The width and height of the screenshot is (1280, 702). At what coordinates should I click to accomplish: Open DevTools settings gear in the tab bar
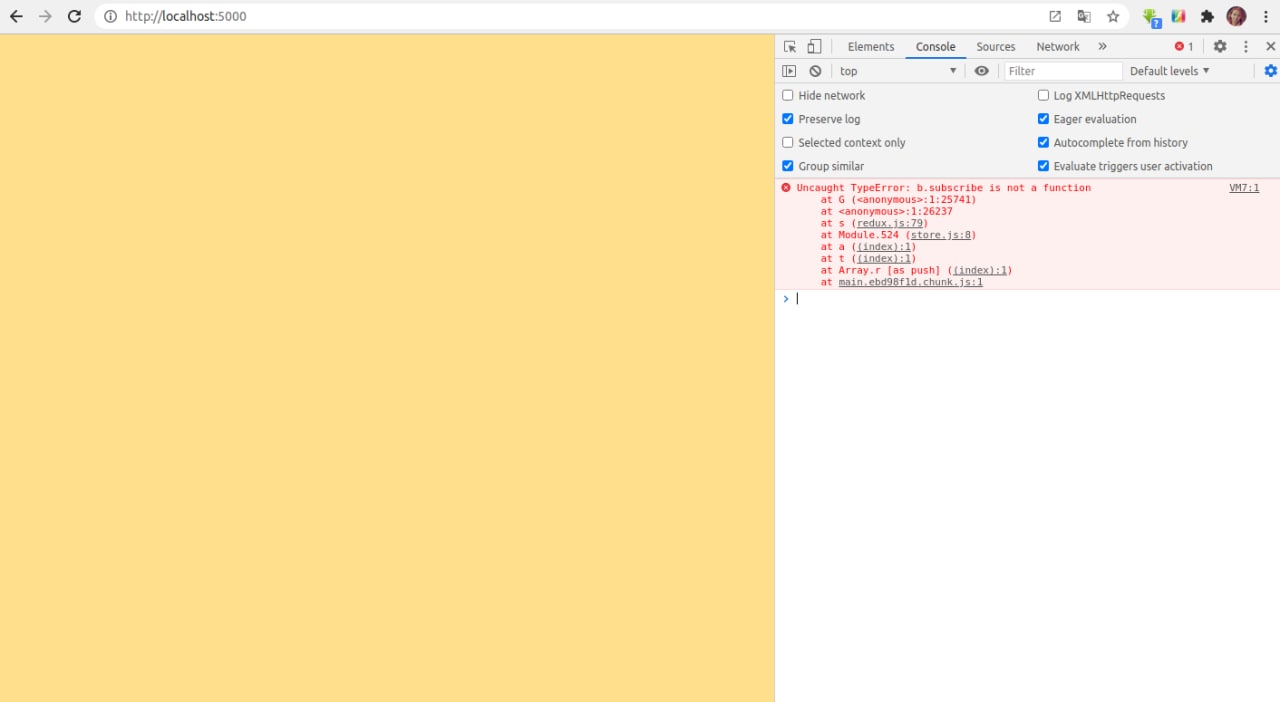[1220, 47]
